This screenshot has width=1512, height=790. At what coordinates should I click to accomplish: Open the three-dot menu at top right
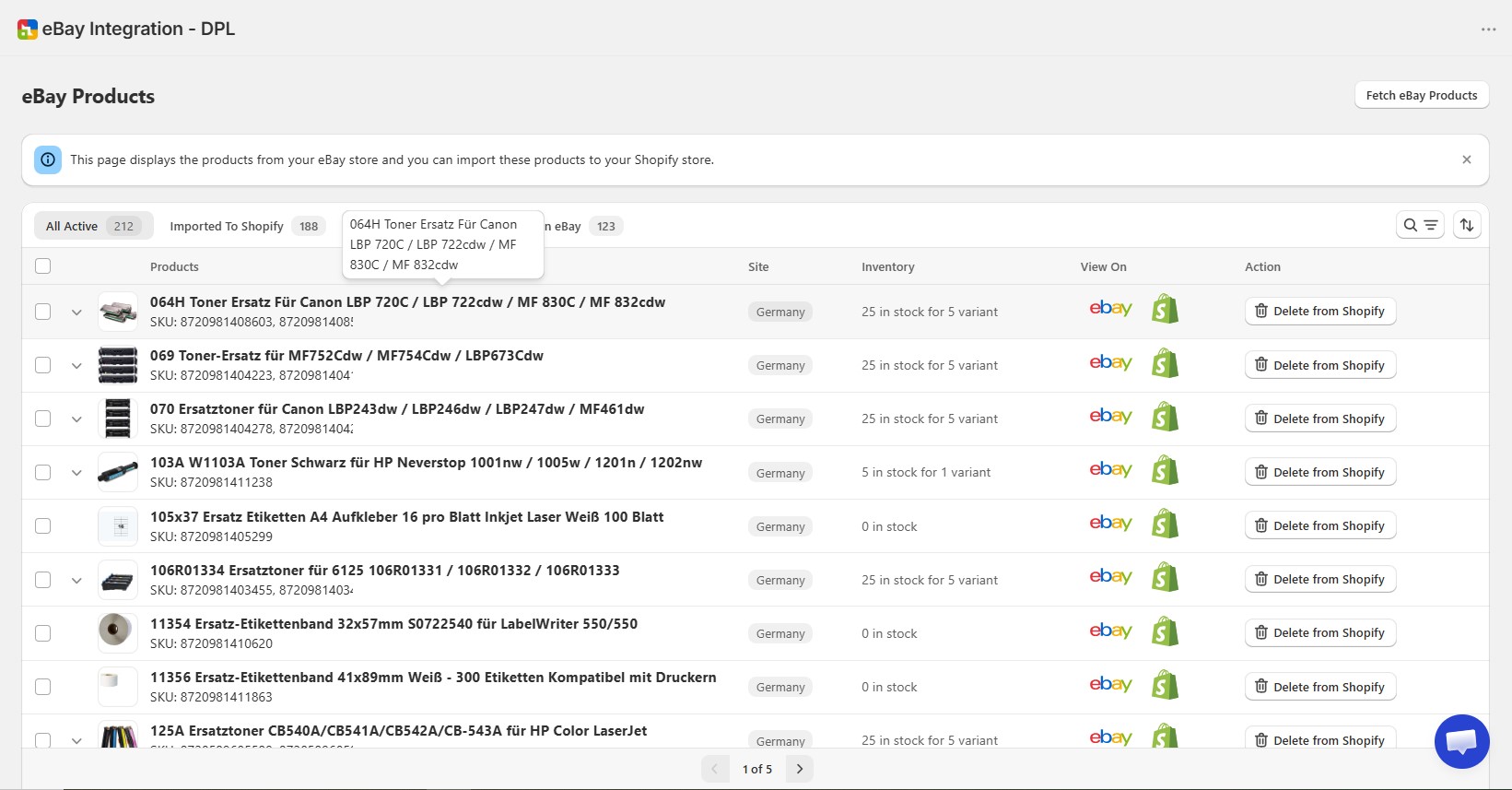coord(1488,29)
